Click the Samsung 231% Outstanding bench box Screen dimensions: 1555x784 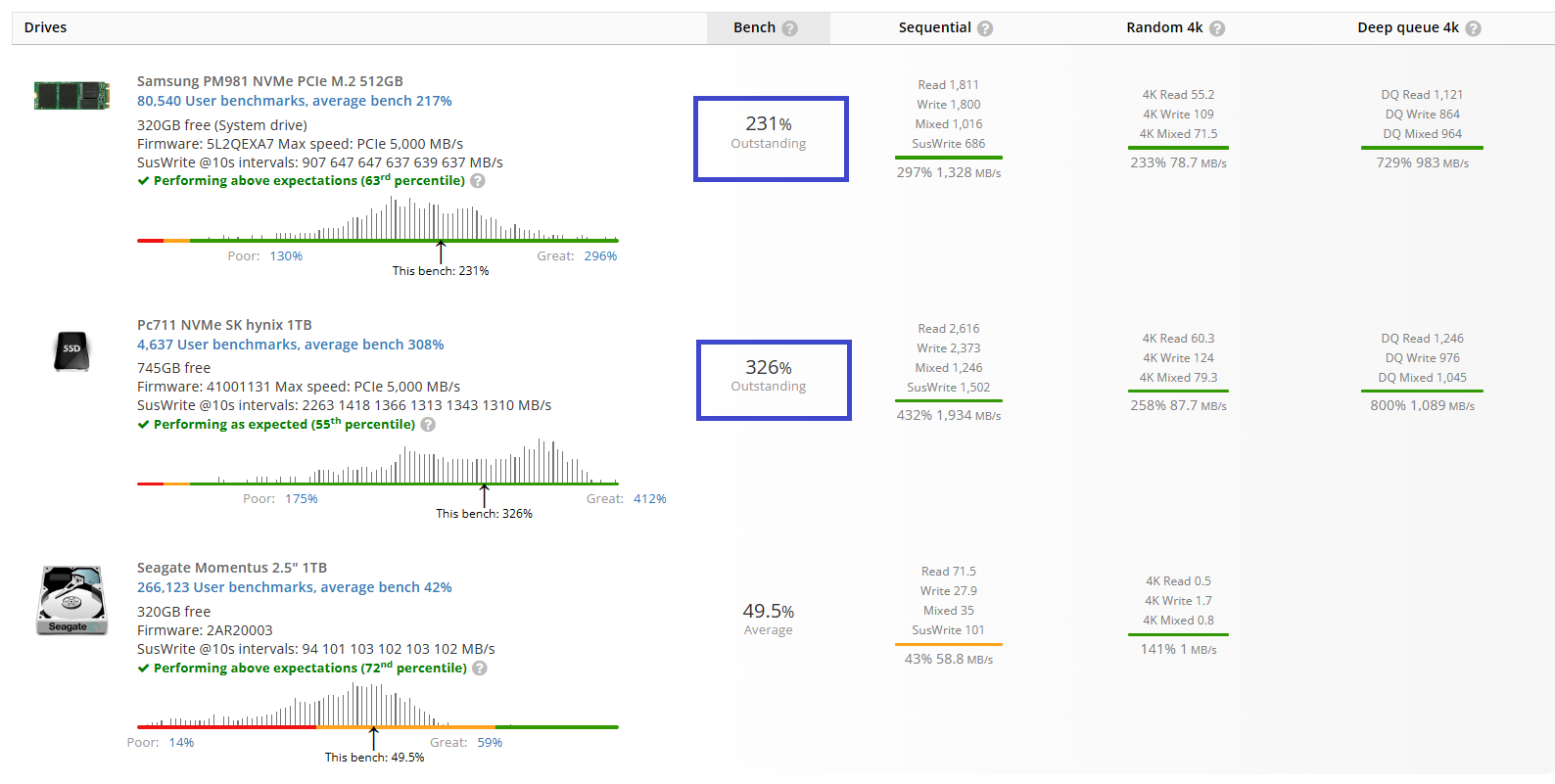pyautogui.click(x=770, y=139)
